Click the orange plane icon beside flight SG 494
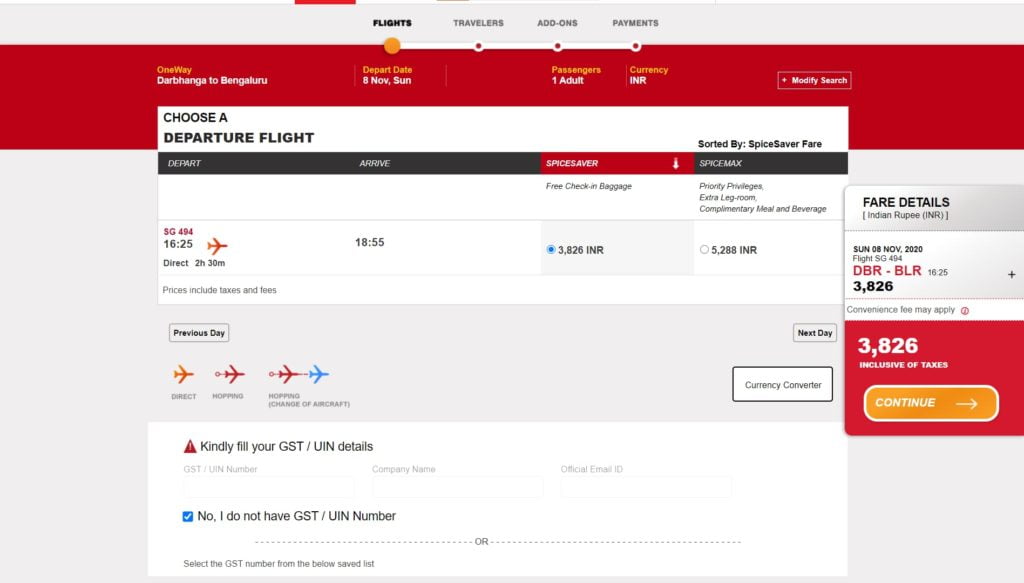Image resolution: width=1024 pixels, height=583 pixels. point(217,246)
